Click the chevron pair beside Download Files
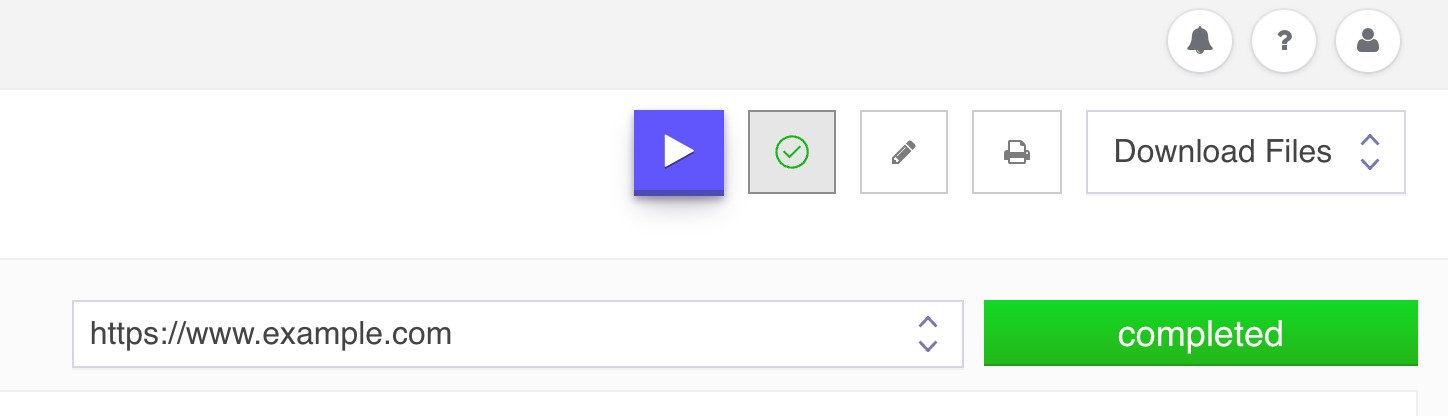The width and height of the screenshot is (1448, 416). tap(1370, 152)
